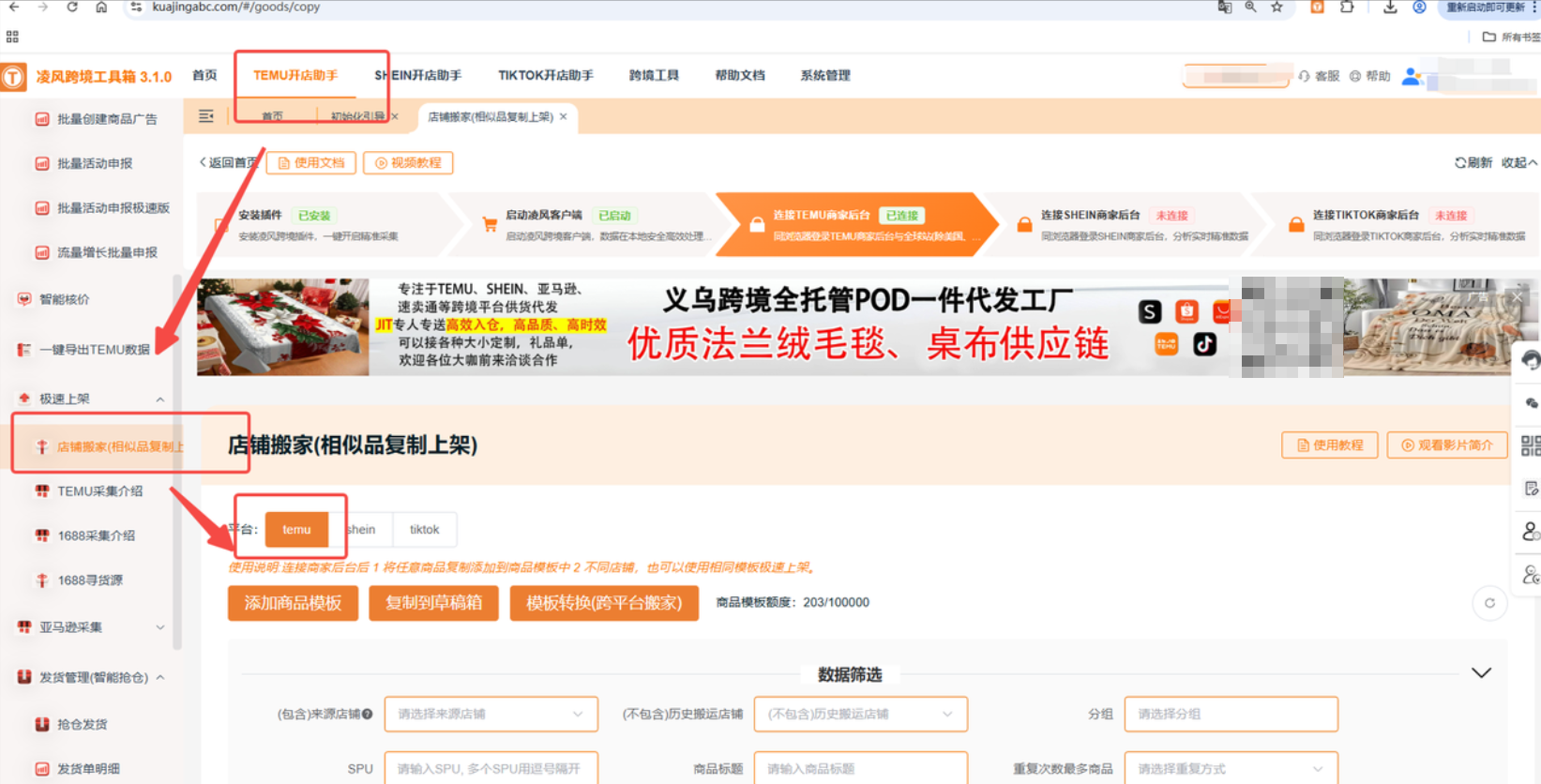1541x784 pixels.
Task: Click the 添加商品模板 button
Action: [293, 603]
